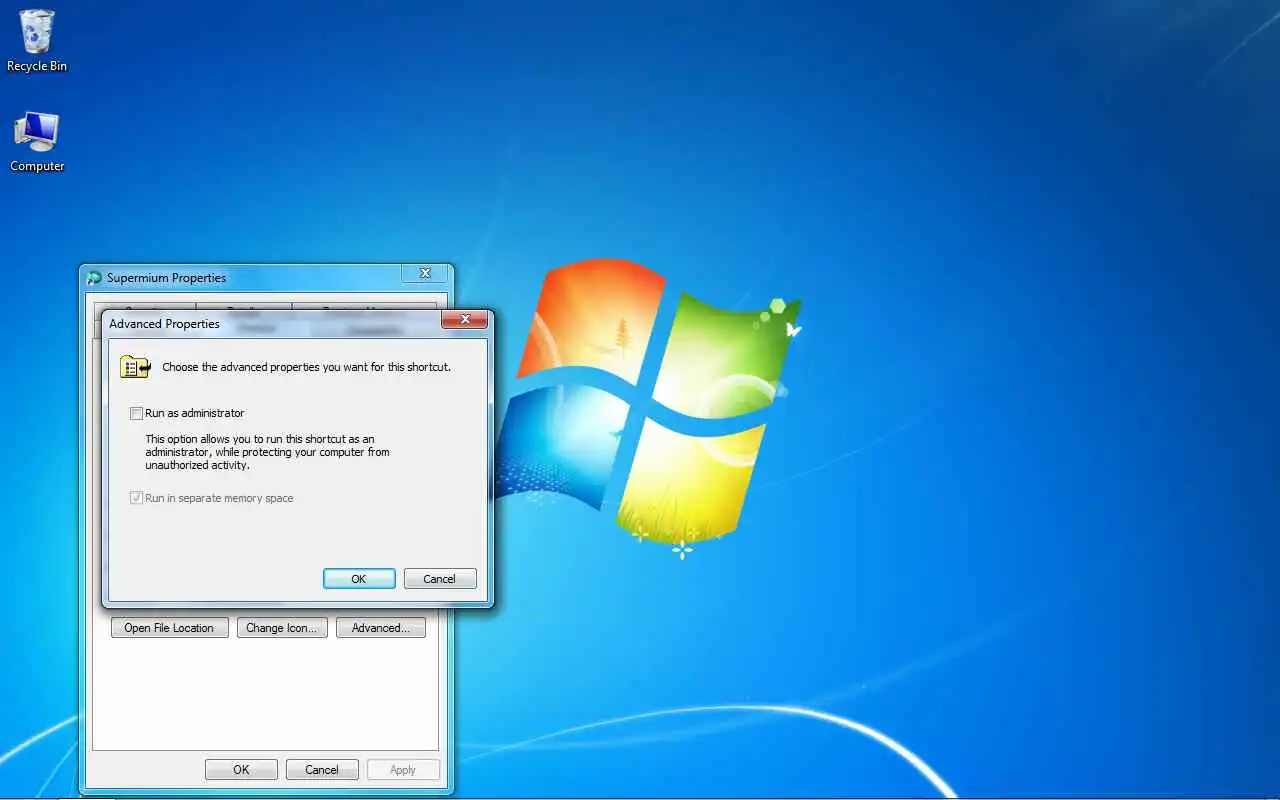Click the Run in separate memory space checkbox
Screen dimensions: 1280x800
point(137,498)
